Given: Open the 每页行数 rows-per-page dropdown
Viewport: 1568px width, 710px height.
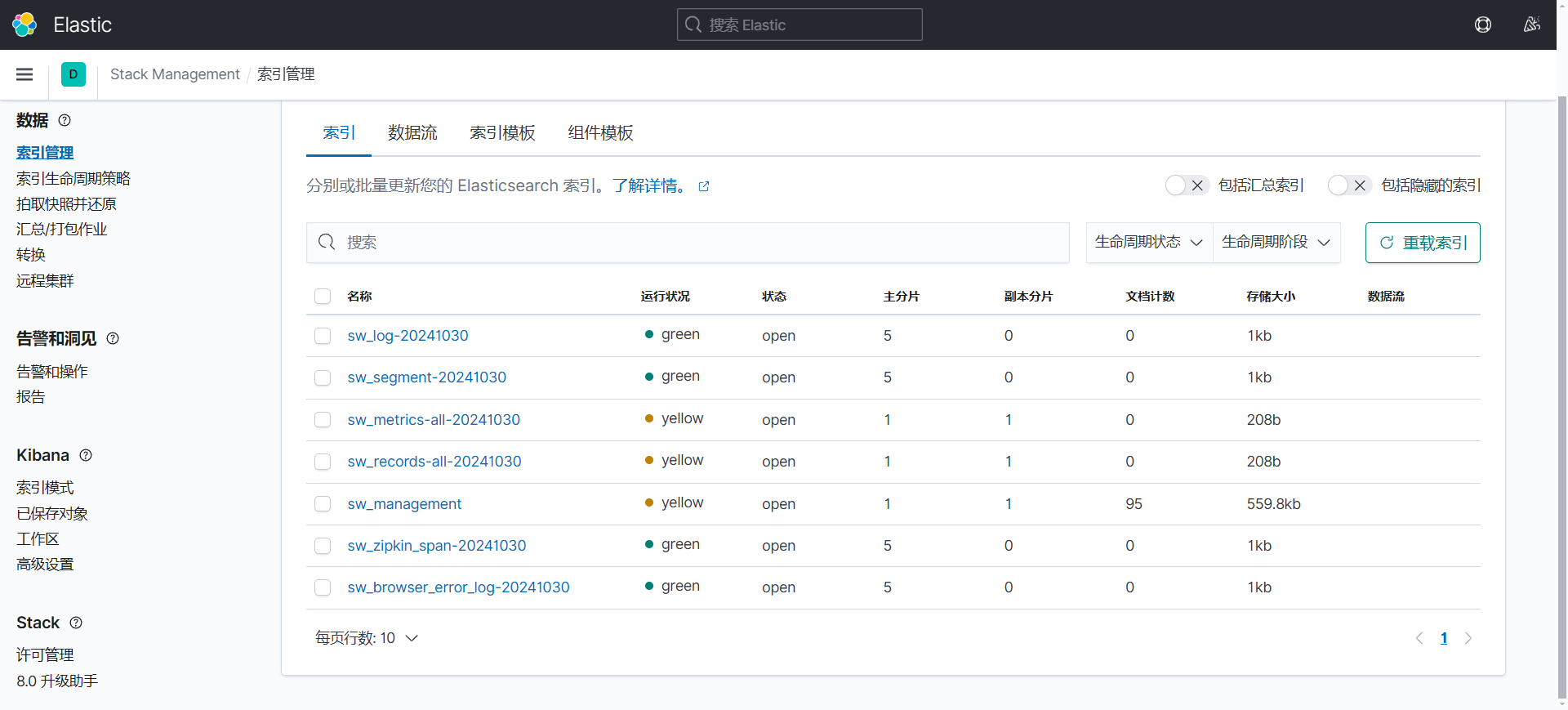Looking at the screenshot, I should 367,638.
